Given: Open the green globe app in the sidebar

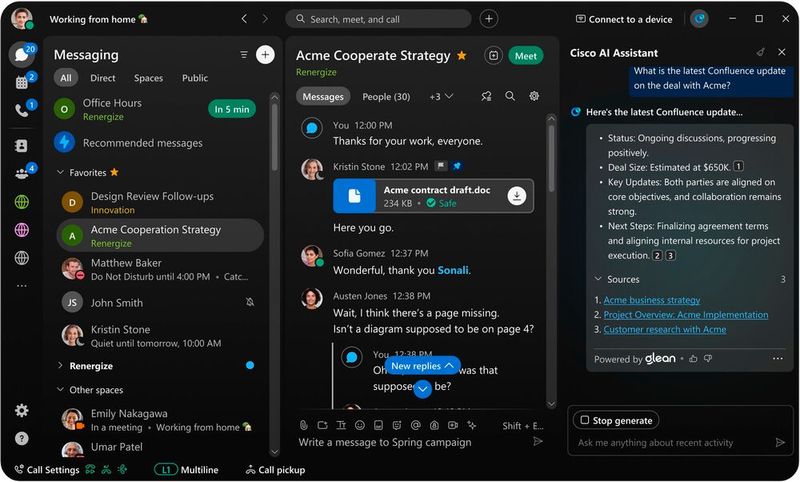Looking at the screenshot, I should (x=21, y=202).
